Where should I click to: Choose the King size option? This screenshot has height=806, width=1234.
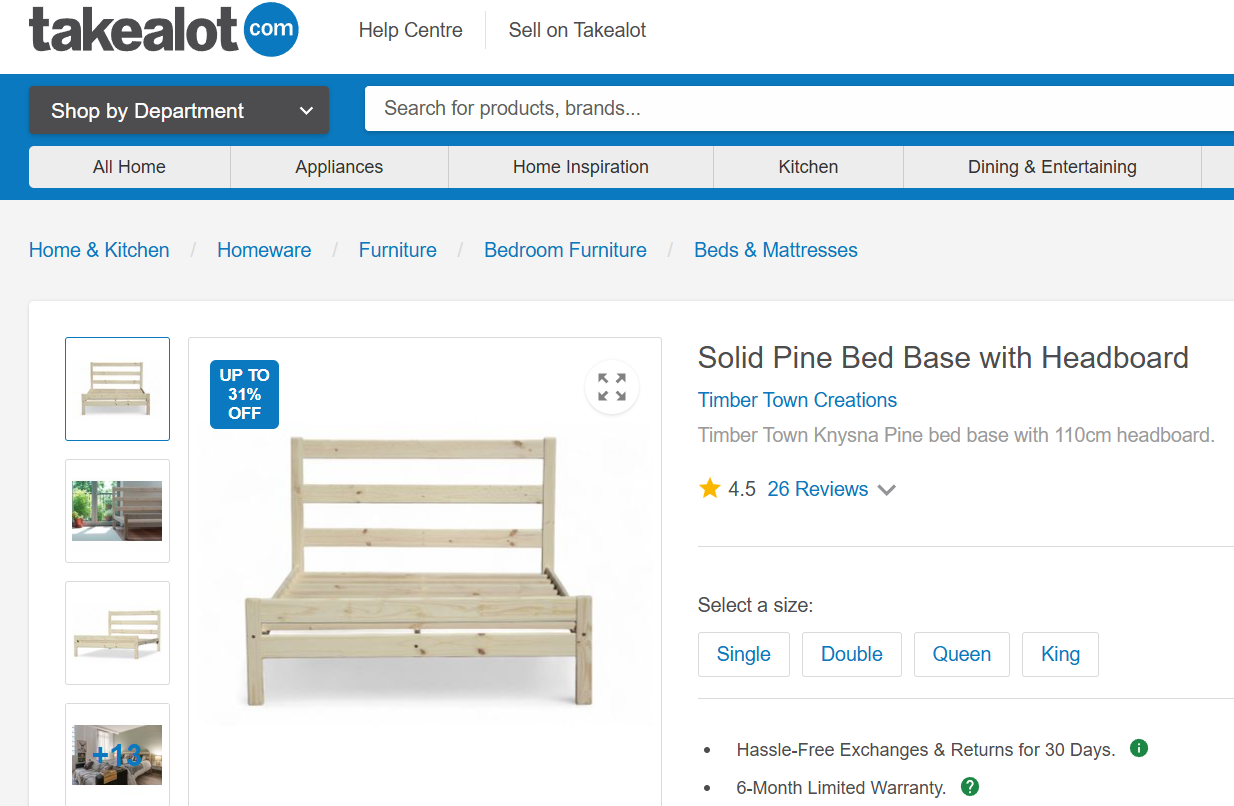pos(1060,654)
